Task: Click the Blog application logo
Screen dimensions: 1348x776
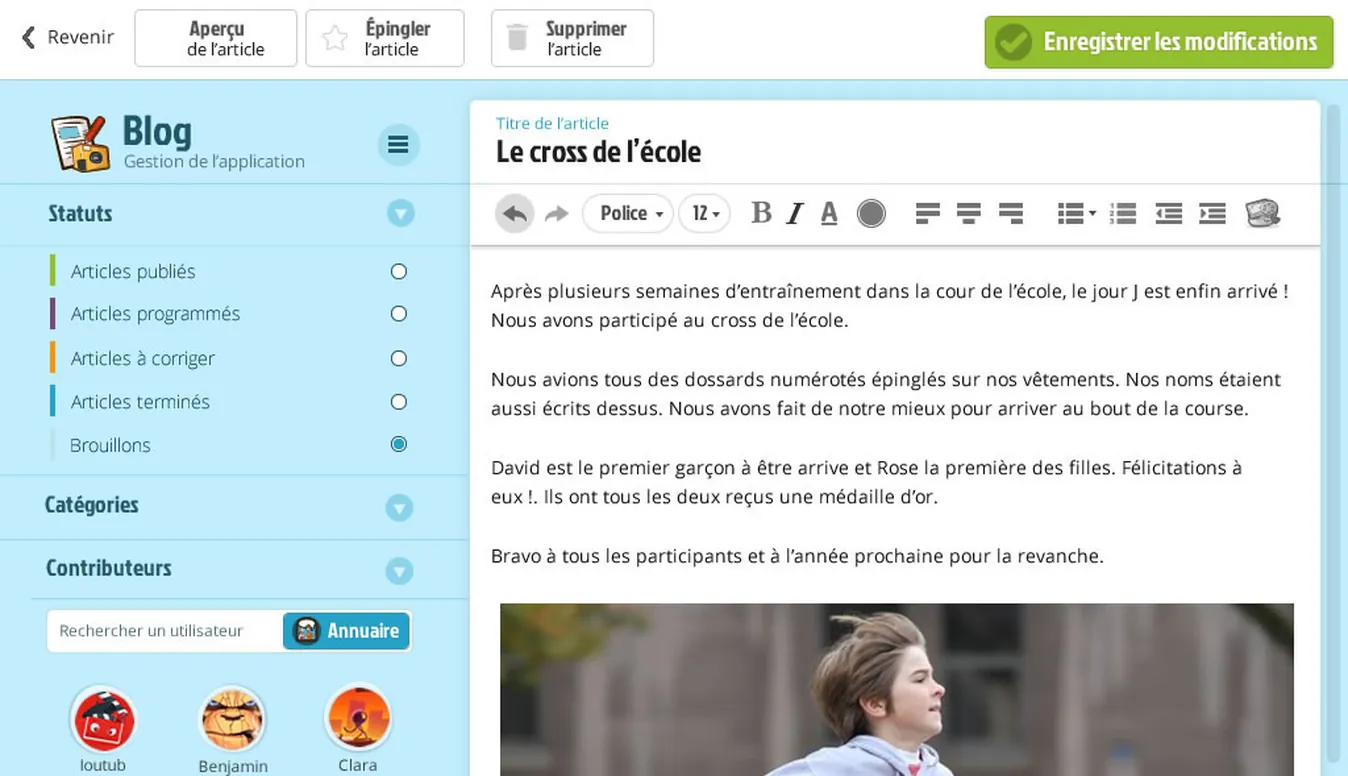Action: 79,143
